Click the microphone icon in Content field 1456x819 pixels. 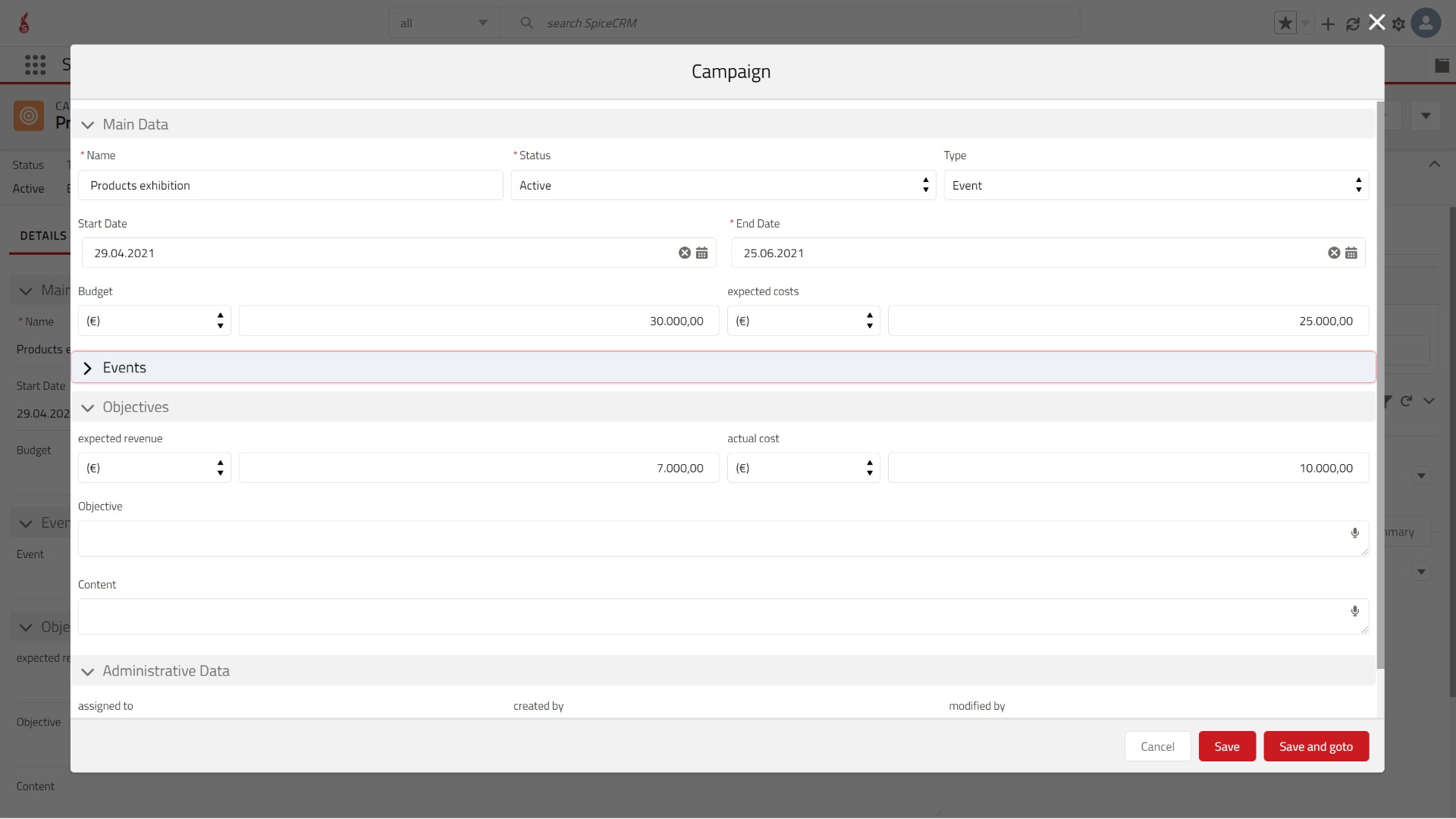click(x=1354, y=611)
